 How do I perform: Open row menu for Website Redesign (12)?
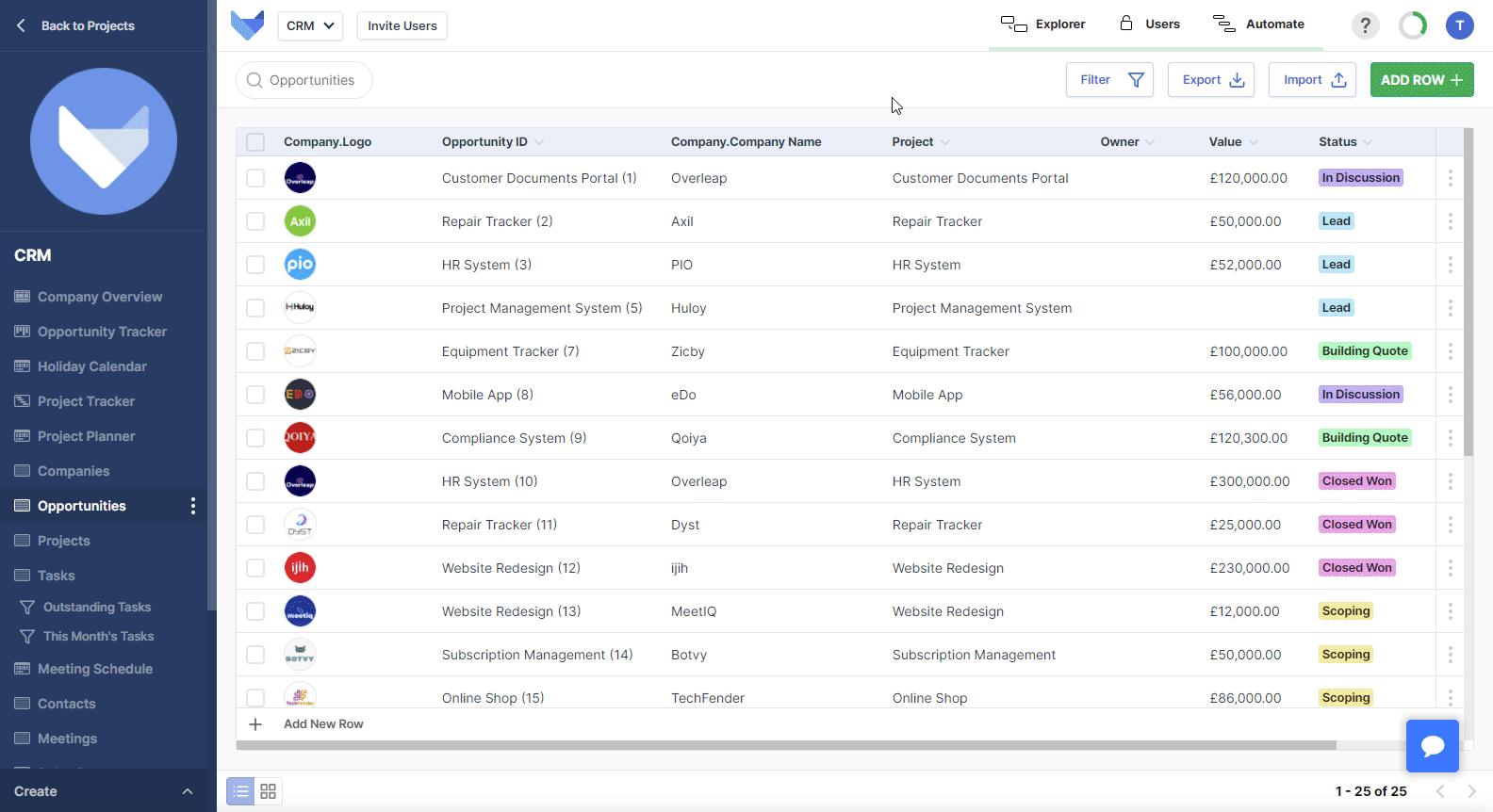(x=1450, y=568)
